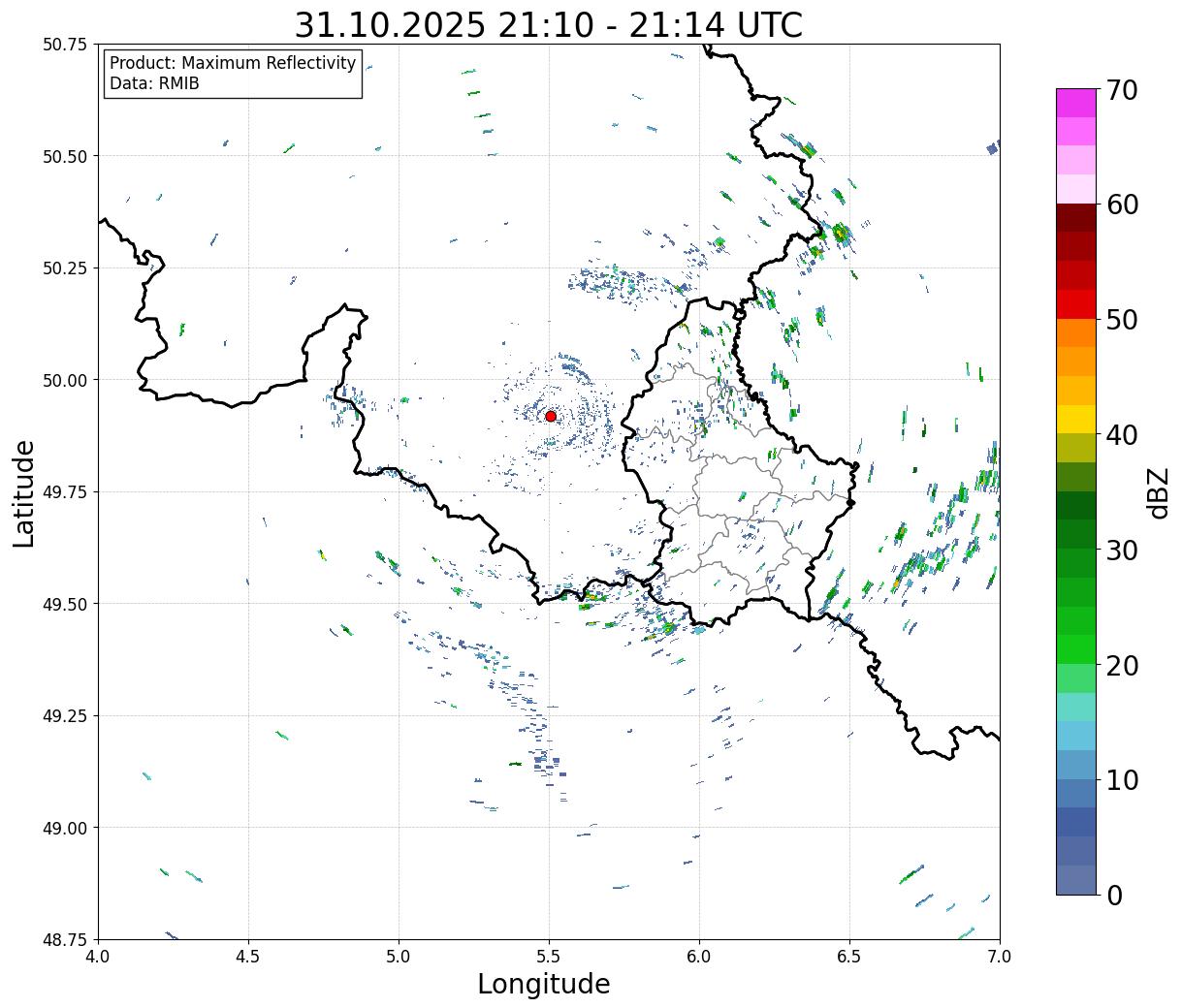This screenshot has width=1182, height=1008.
Task: Pick the orange colorbar segment just below 50
Action: click(1075, 332)
